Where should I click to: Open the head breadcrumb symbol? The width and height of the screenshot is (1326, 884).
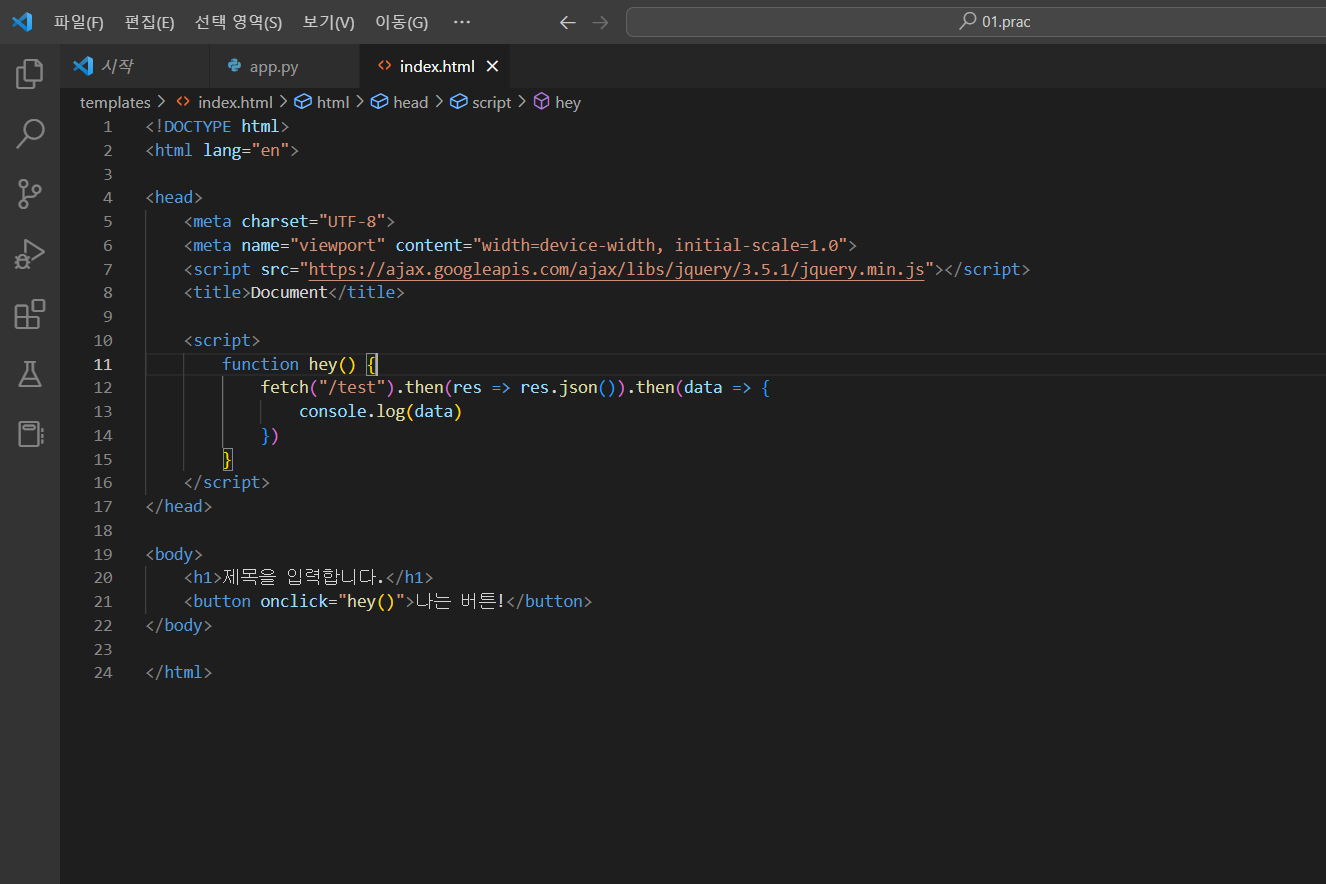point(400,102)
